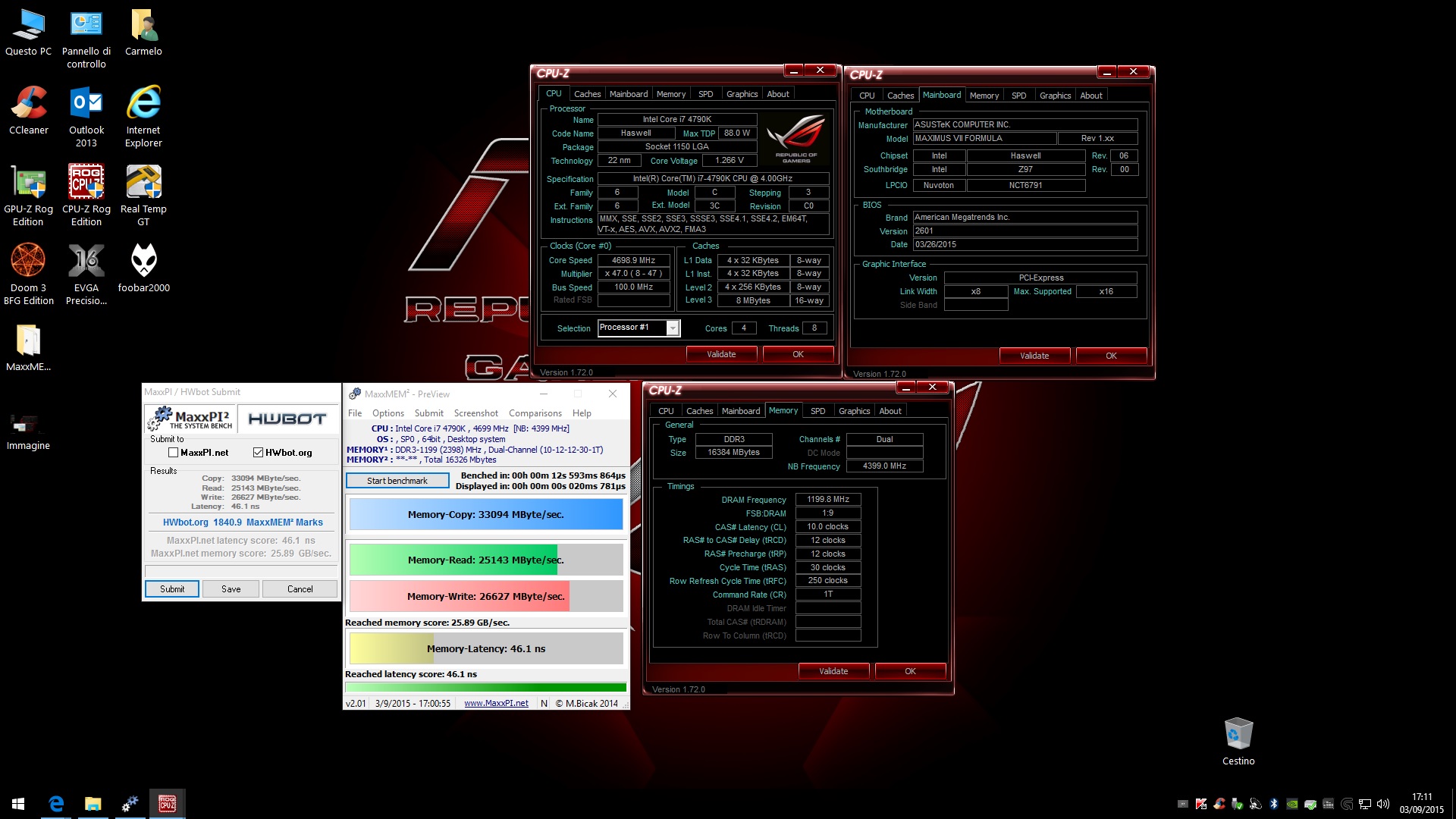Click the Logitech G tray icon
Image resolution: width=1456 pixels, height=819 pixels.
coord(1347,804)
